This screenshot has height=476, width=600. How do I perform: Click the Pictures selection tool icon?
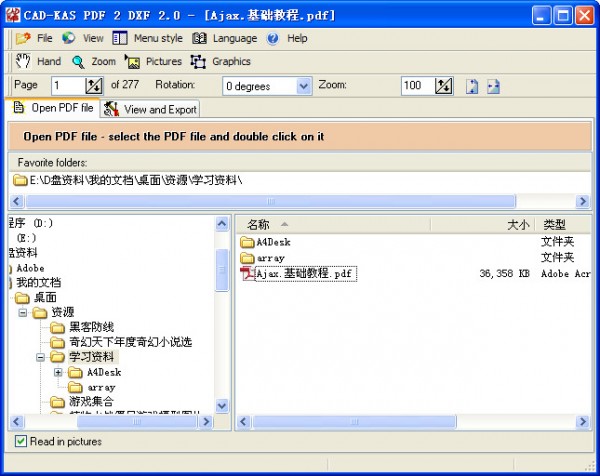132,62
